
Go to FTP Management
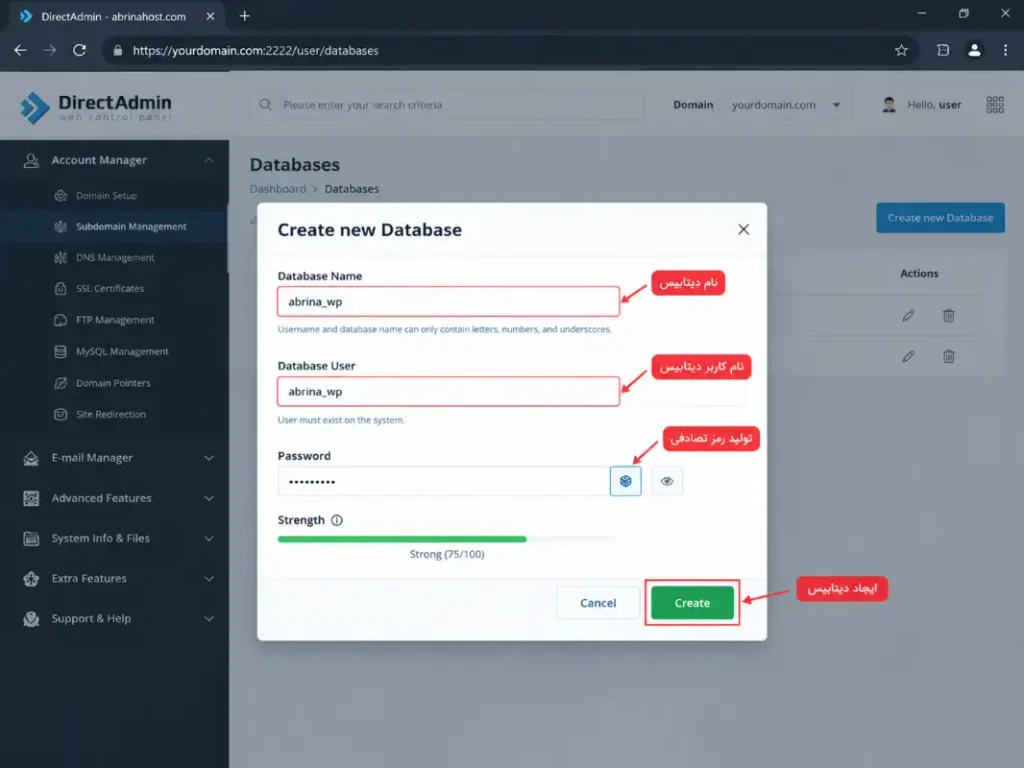(x=115, y=320)
